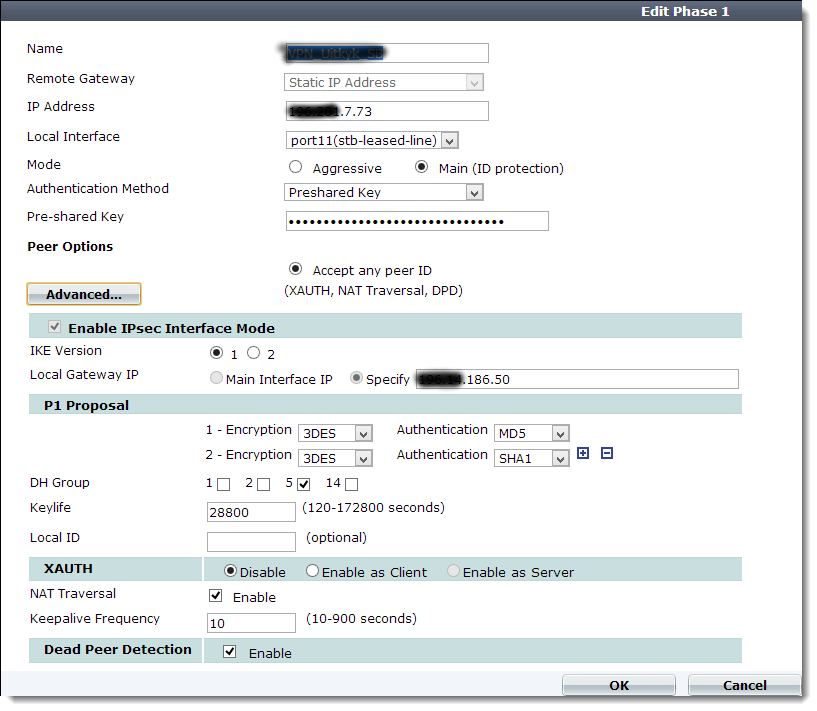Remove a P1 proposal with the minus icon
Screen dimensions: 817x711
607,453
